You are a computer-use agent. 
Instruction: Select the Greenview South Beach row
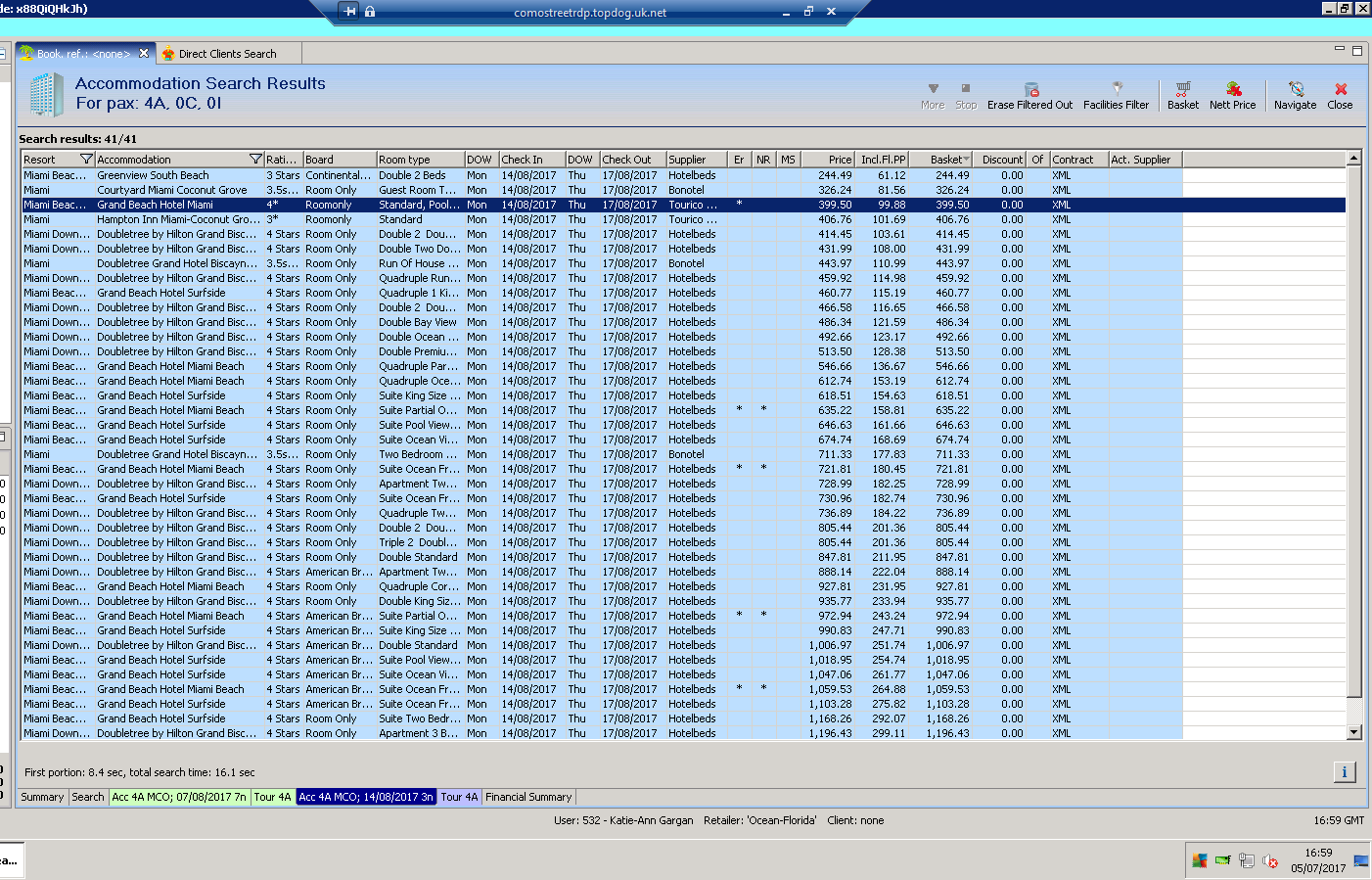(684, 175)
